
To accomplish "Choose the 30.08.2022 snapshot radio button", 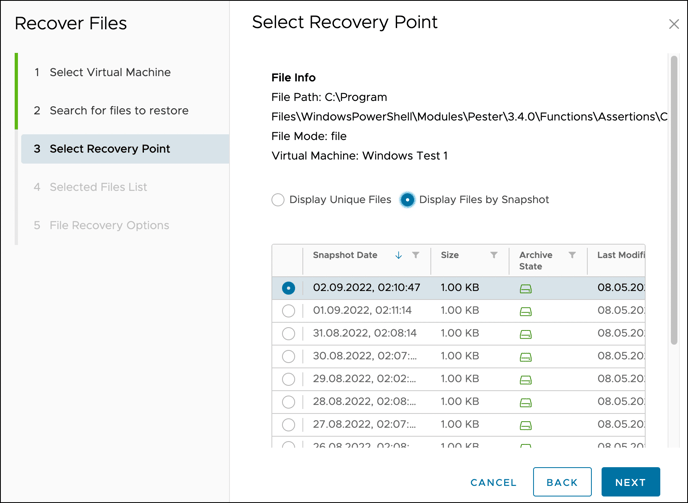I will [288, 356].
